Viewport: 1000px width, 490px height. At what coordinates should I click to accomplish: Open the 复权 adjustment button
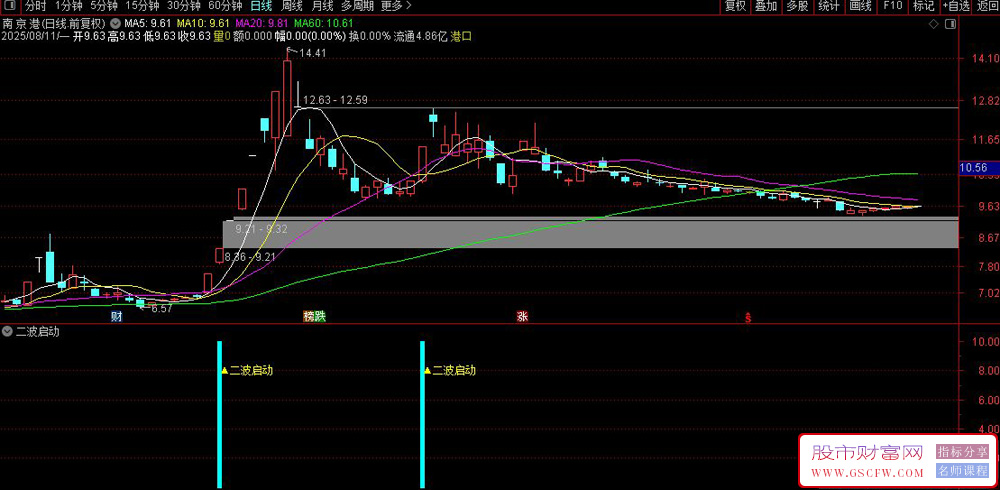click(x=735, y=6)
